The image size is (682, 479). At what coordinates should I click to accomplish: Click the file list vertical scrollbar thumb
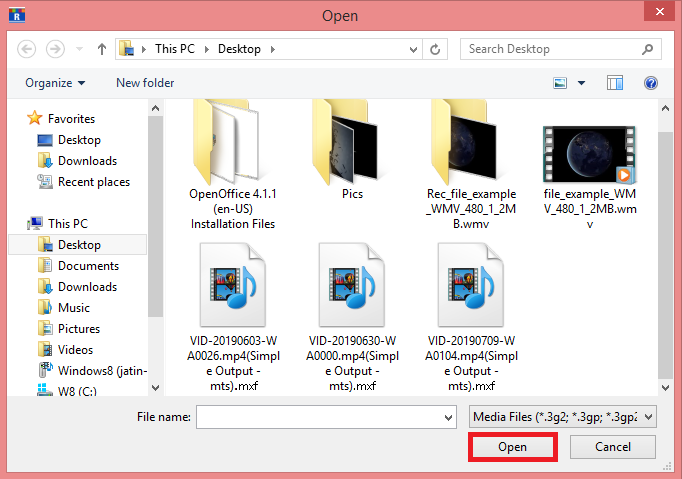(665, 255)
